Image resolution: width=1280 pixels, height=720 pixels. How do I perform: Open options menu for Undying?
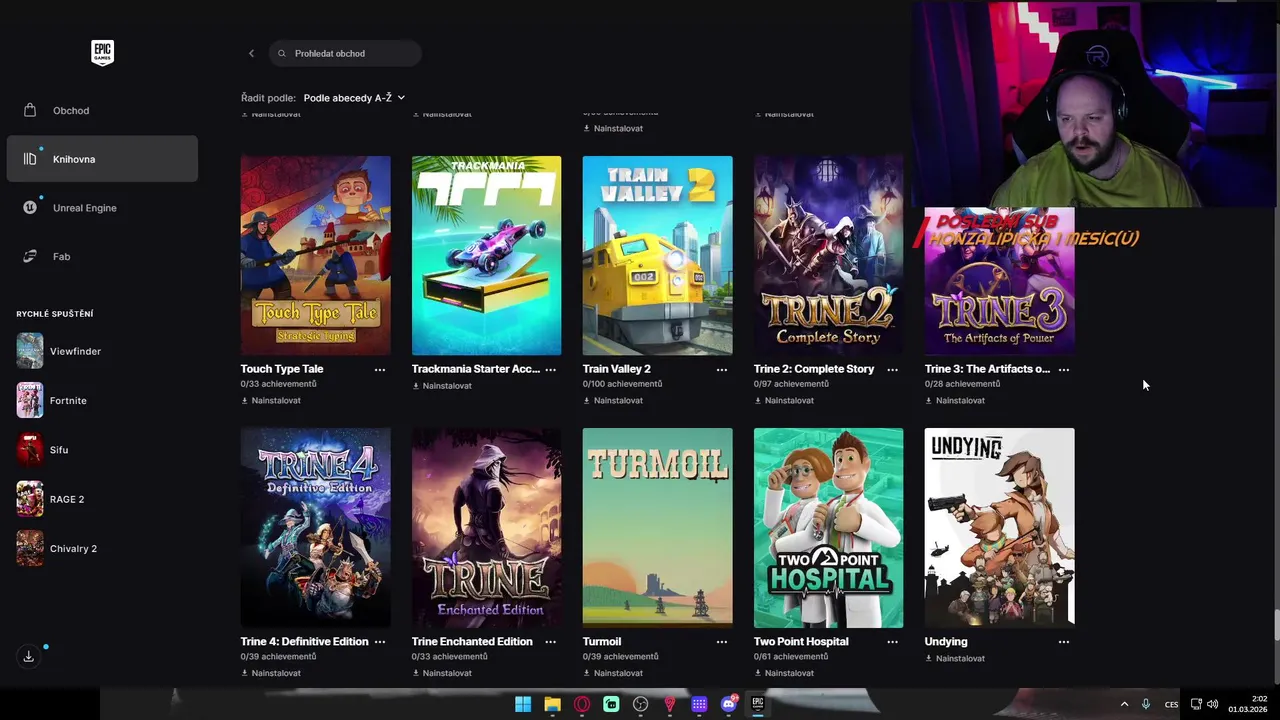[1064, 642]
